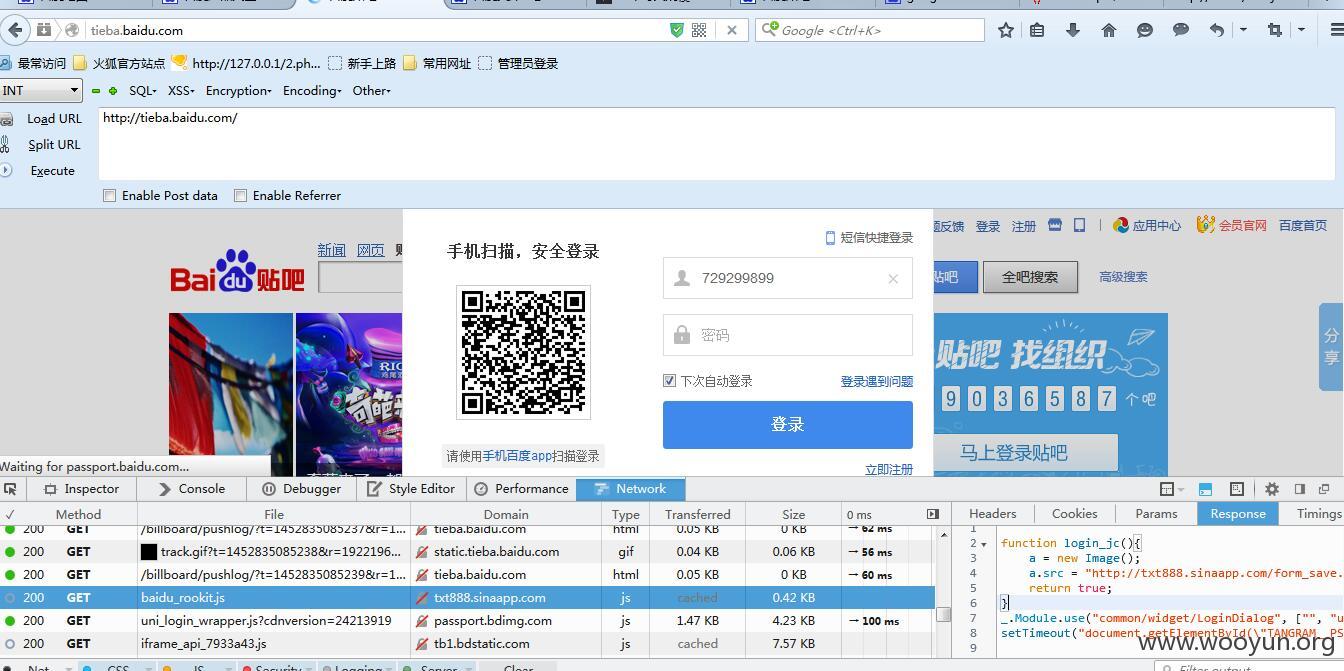This screenshot has width=1344, height=671.
Task: Click the browser back arrow button
Action: [14, 30]
